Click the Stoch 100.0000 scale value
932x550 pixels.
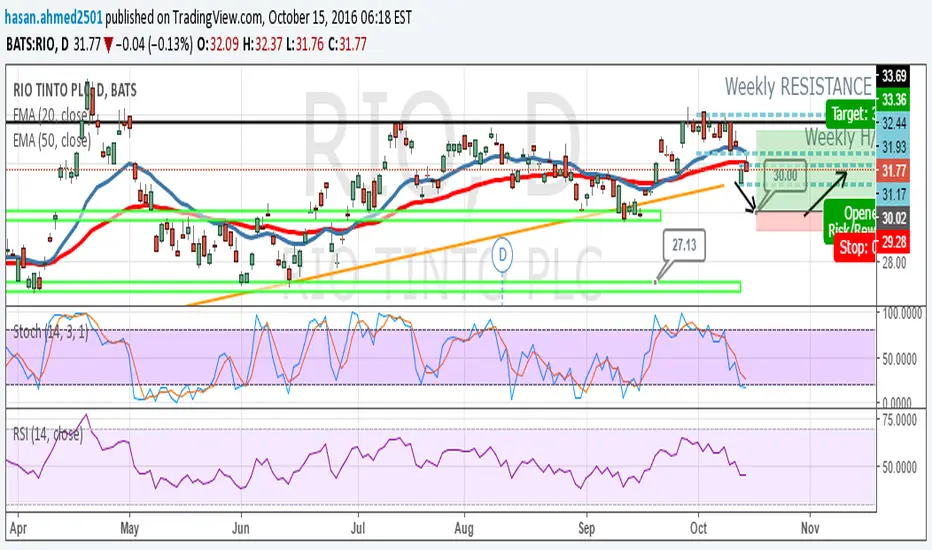(902, 313)
